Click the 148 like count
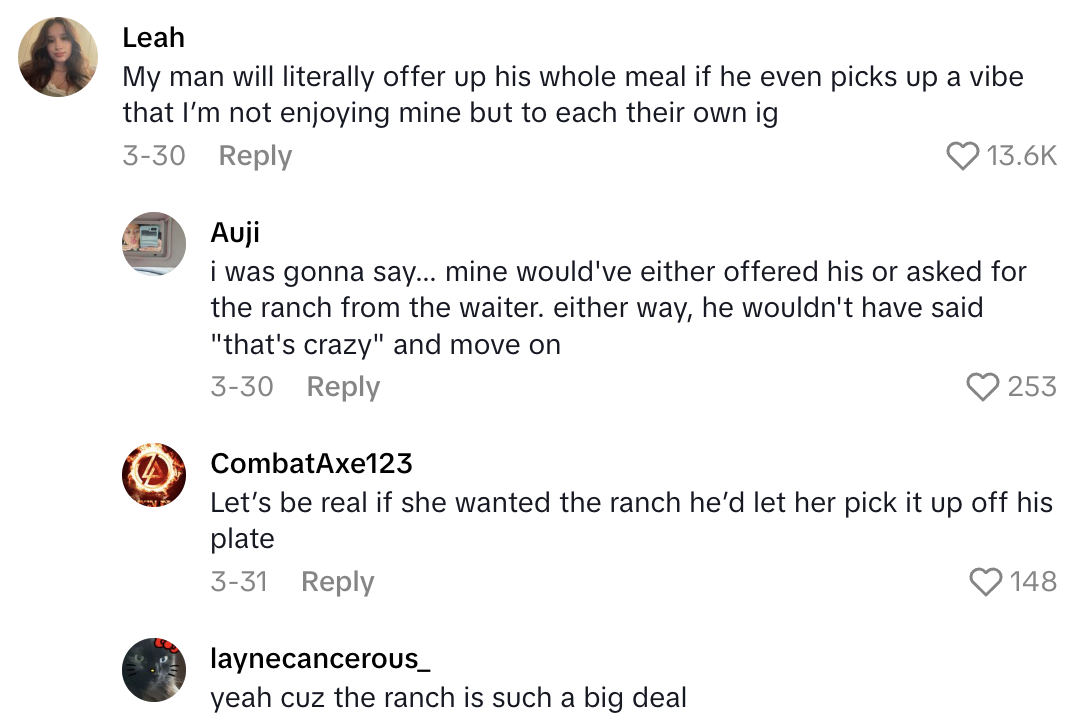Image resolution: width=1090 pixels, height=722 pixels. click(x=1033, y=582)
